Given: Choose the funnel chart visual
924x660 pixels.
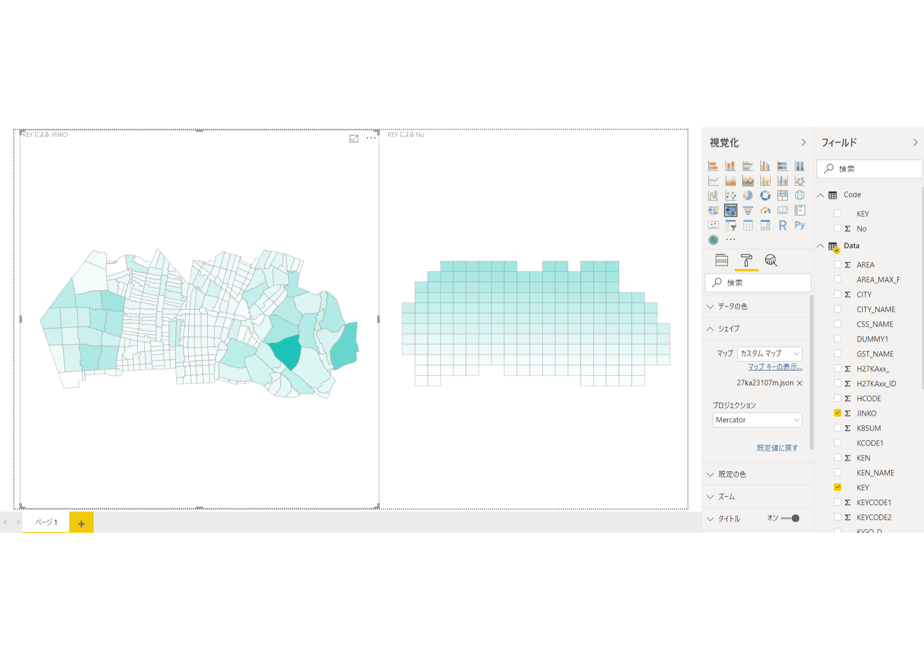Looking at the screenshot, I should (748, 210).
